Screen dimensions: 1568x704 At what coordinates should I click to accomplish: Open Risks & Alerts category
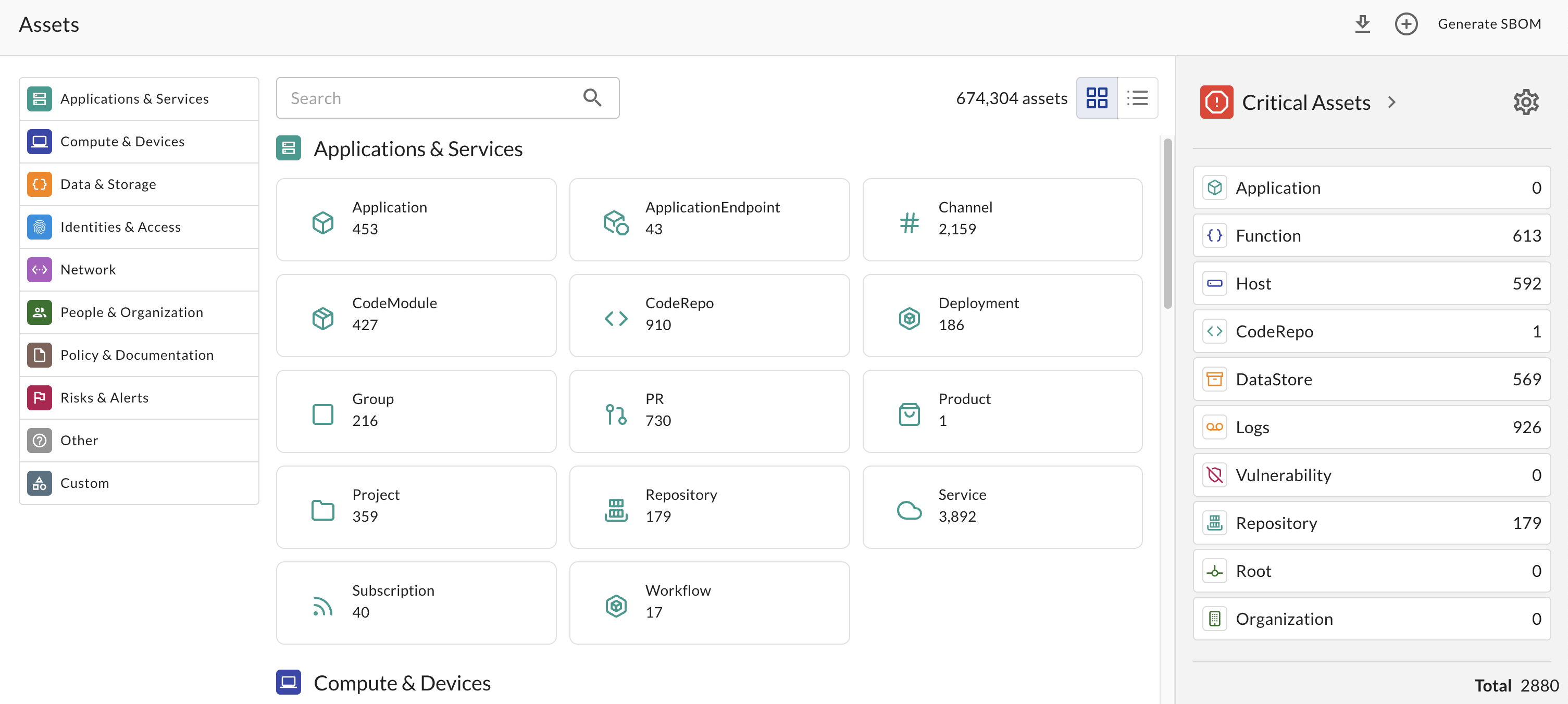pyautogui.click(x=139, y=397)
